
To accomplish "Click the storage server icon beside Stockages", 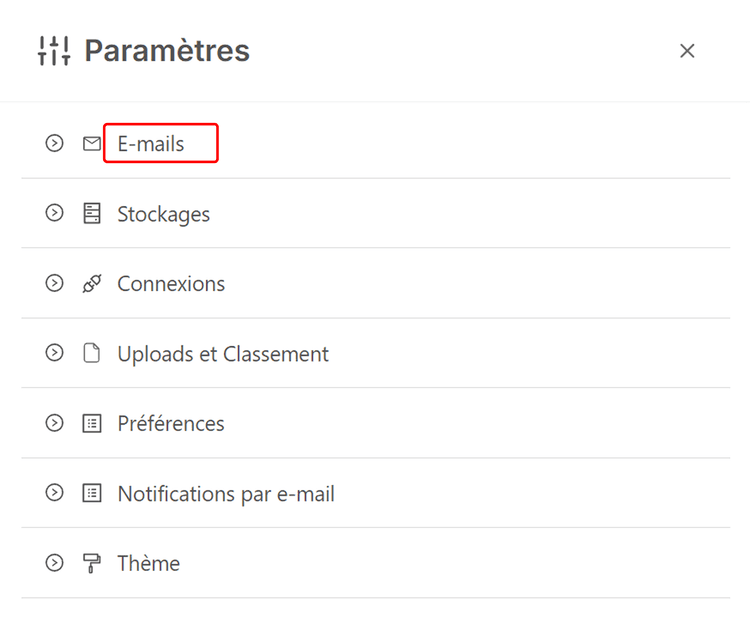I will coord(92,214).
